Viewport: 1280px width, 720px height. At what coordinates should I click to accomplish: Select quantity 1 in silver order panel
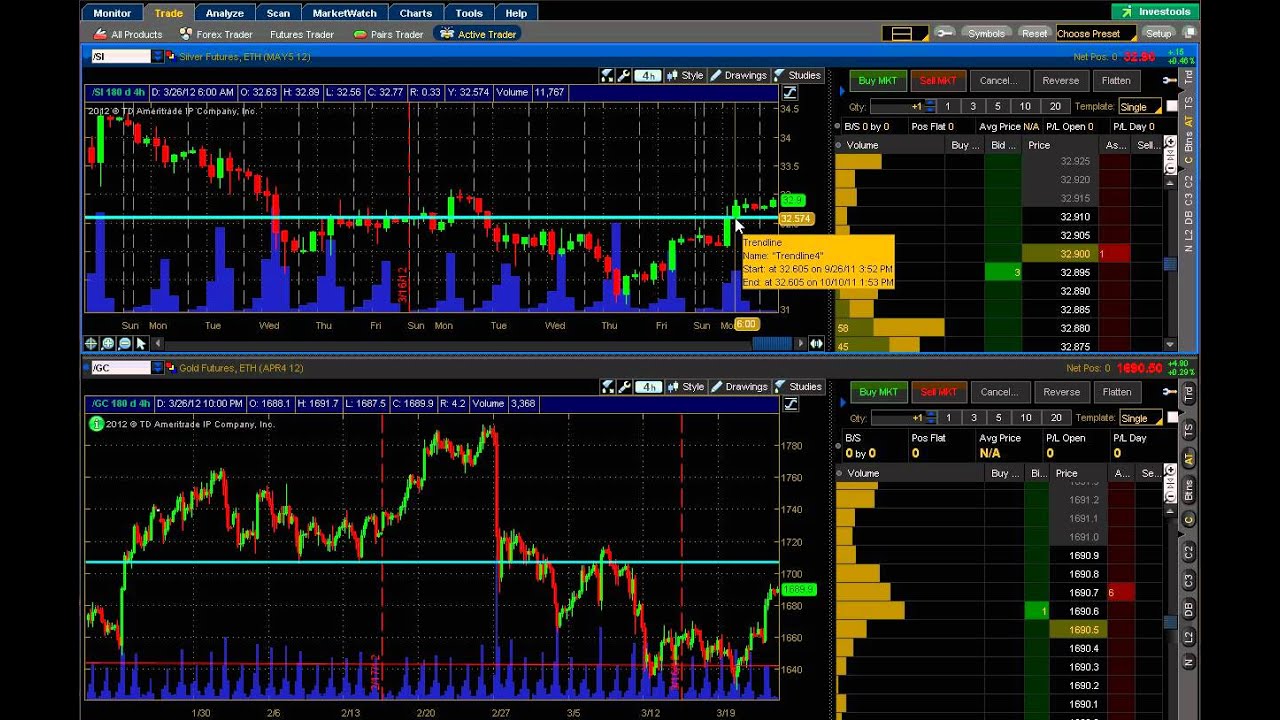[948, 106]
